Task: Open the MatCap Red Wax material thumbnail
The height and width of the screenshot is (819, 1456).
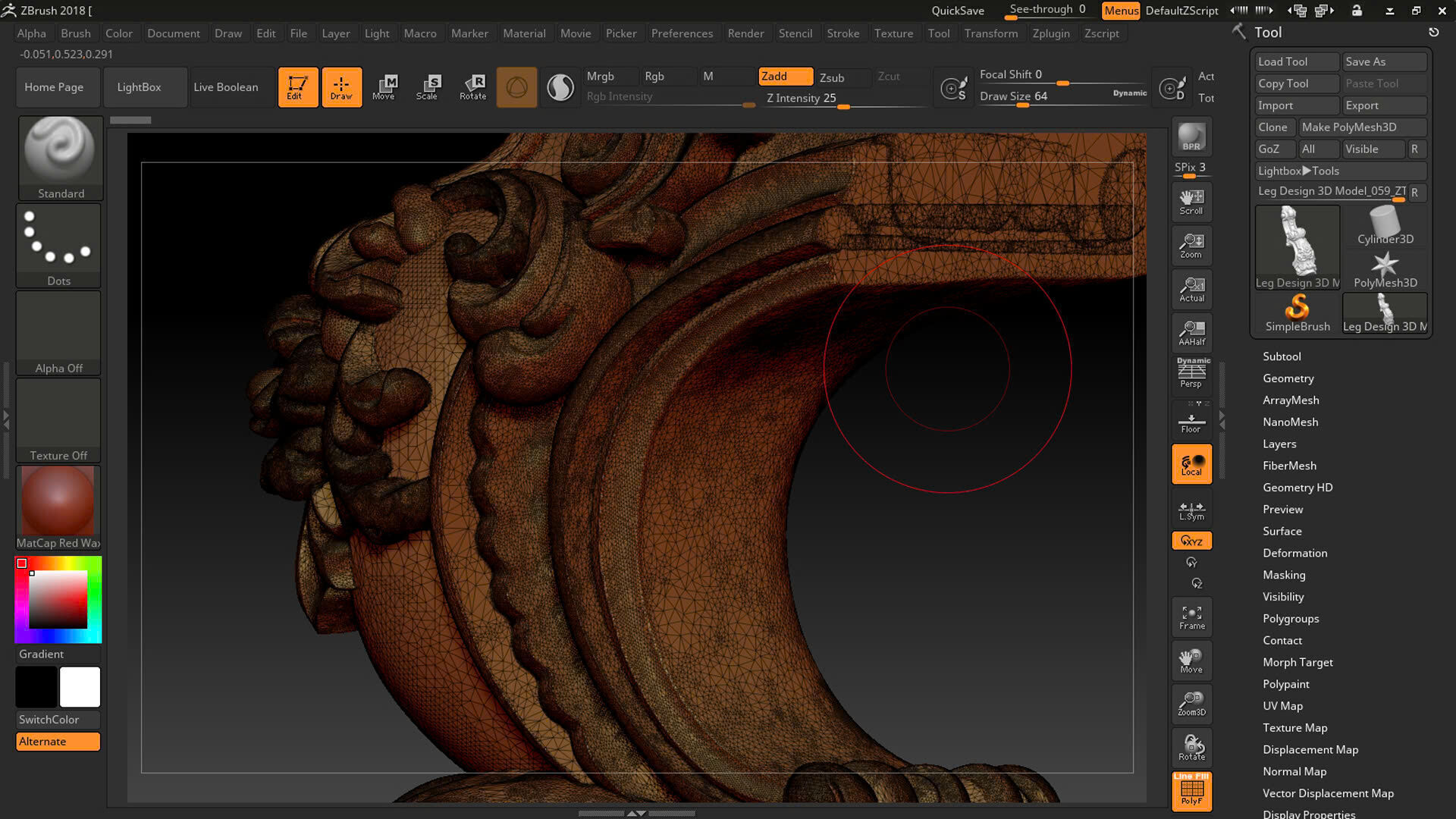Action: [x=58, y=502]
